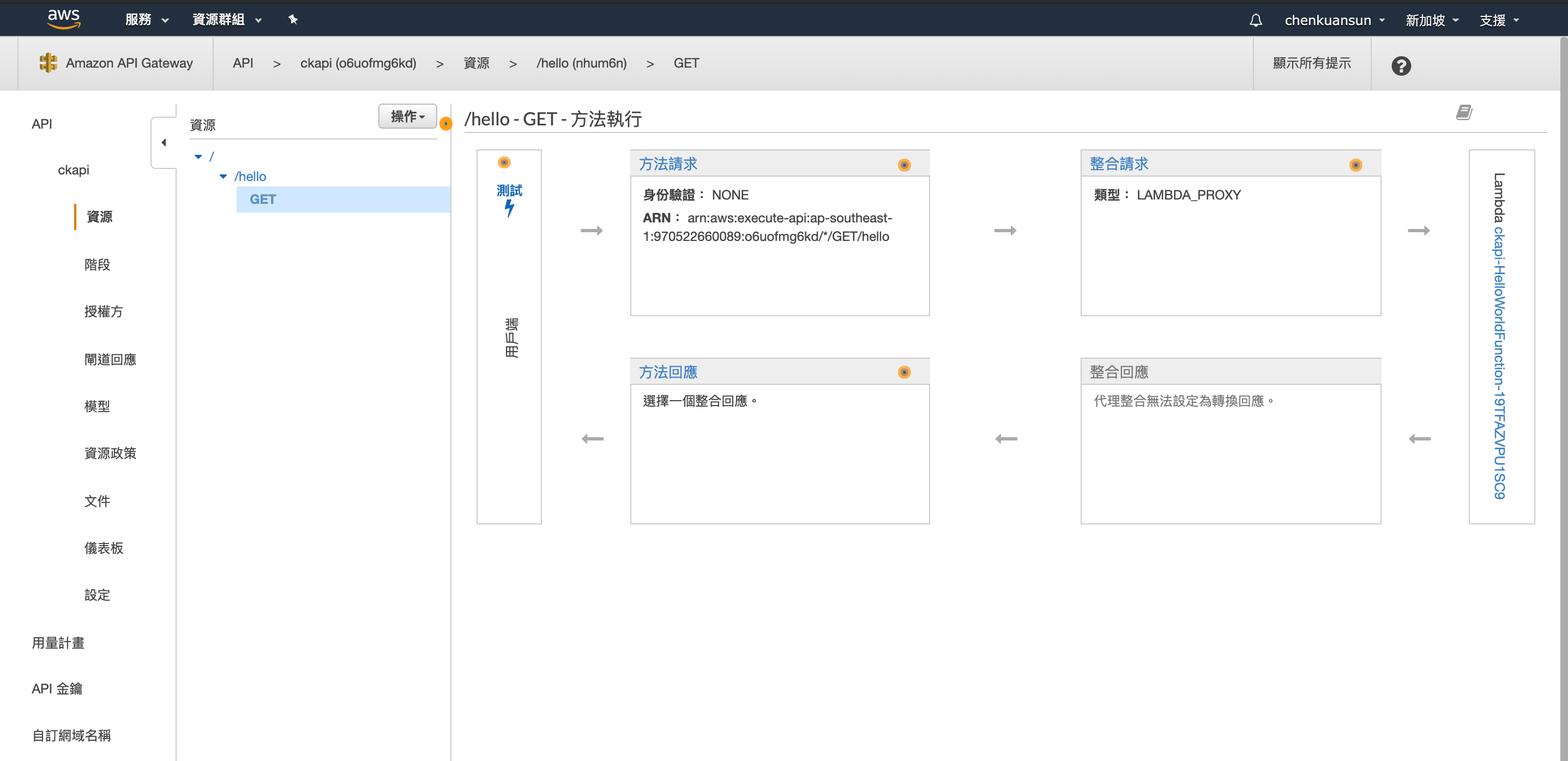Select the root / resource in tree
Screen dimensions: 1568x761
211,156
